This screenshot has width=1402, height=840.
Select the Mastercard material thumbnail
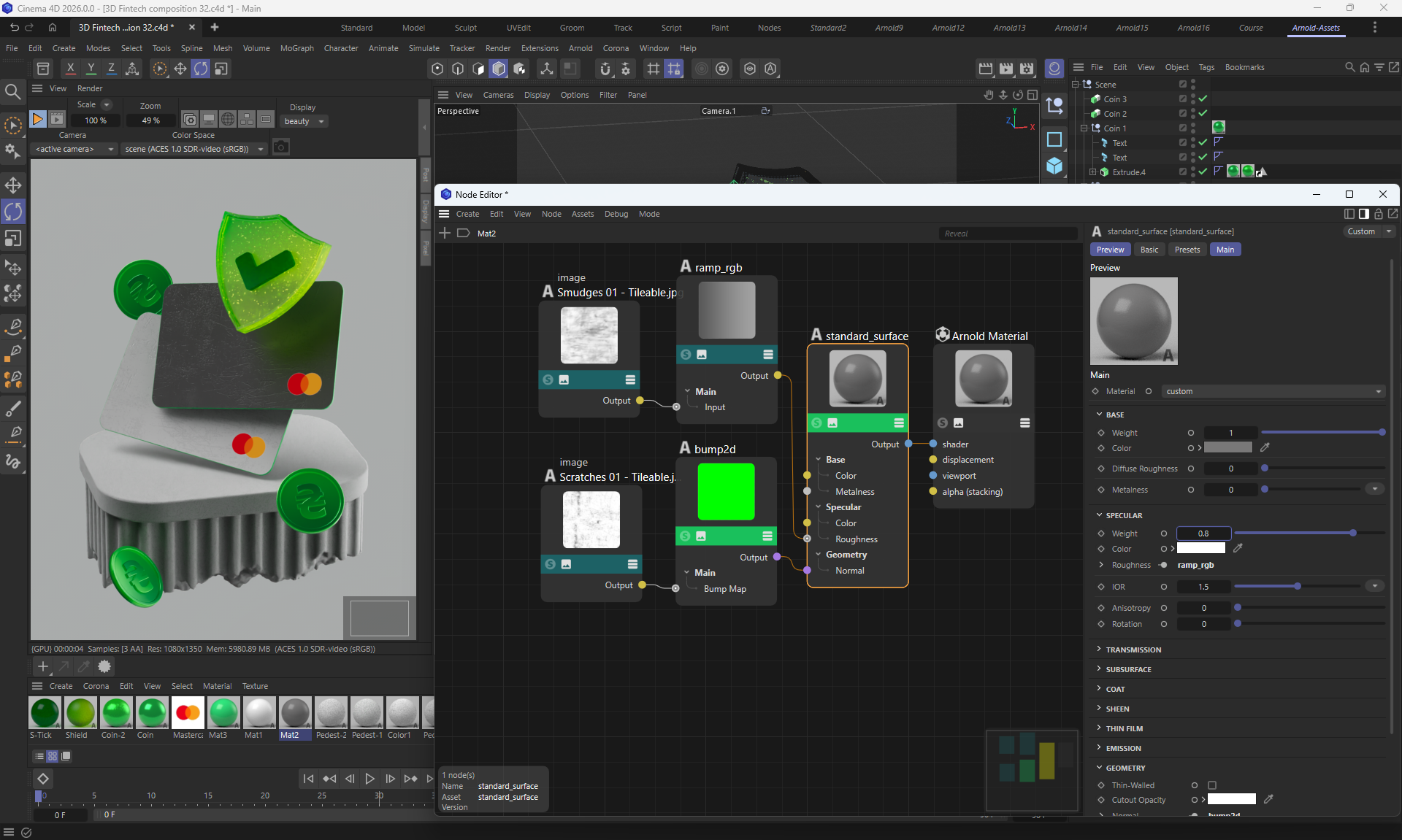click(188, 713)
